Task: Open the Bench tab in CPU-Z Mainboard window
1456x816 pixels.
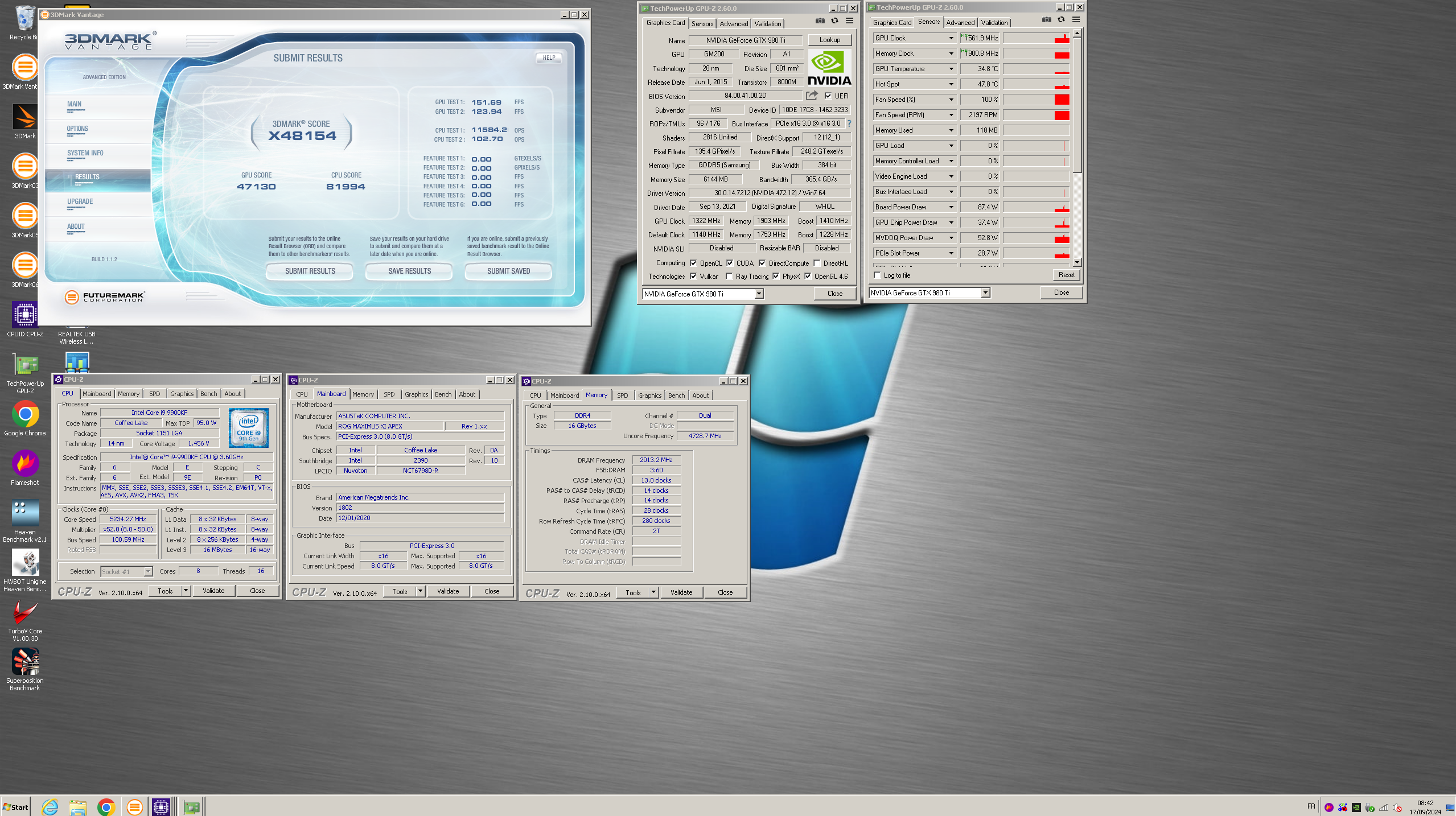Action: tap(443, 394)
